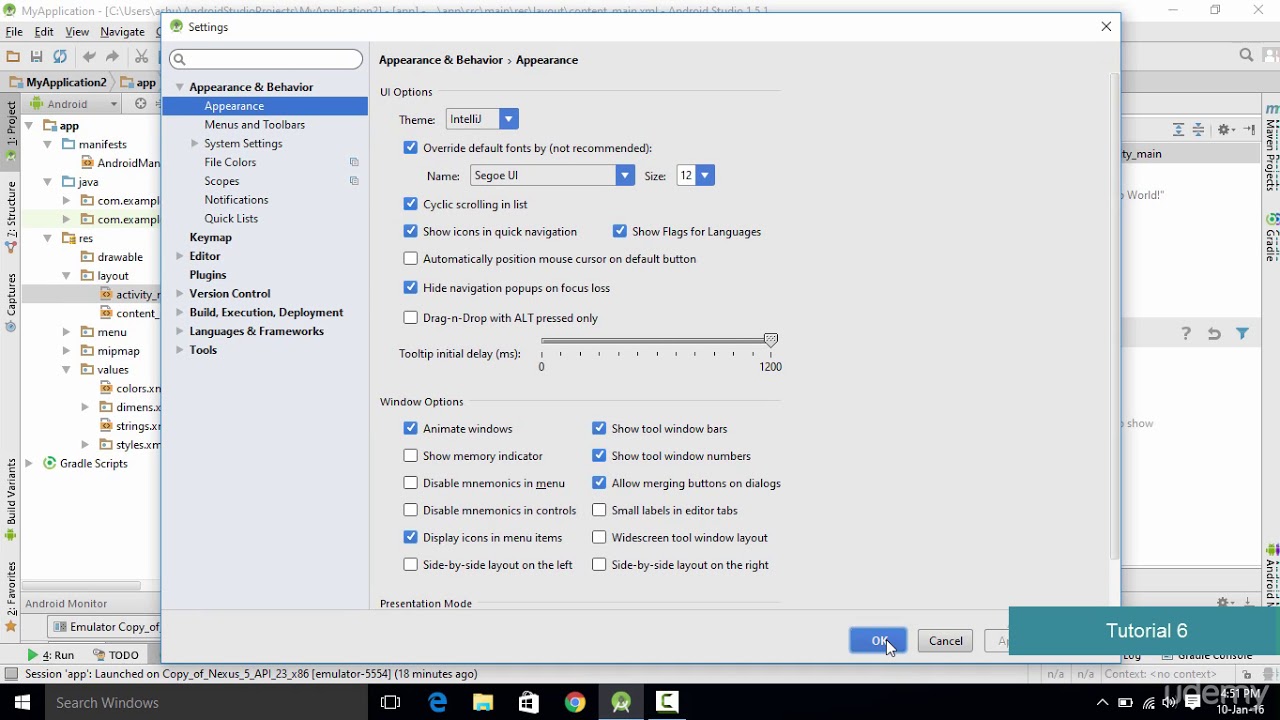Expand the Version Control settings category
Screen dimensions: 1280x720
click(x=180, y=294)
